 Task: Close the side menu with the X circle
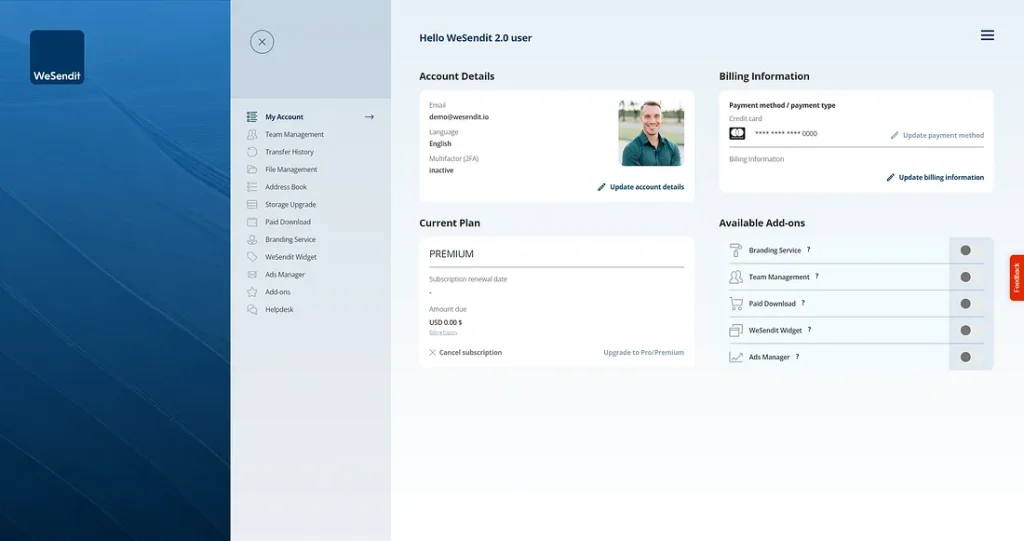(262, 42)
